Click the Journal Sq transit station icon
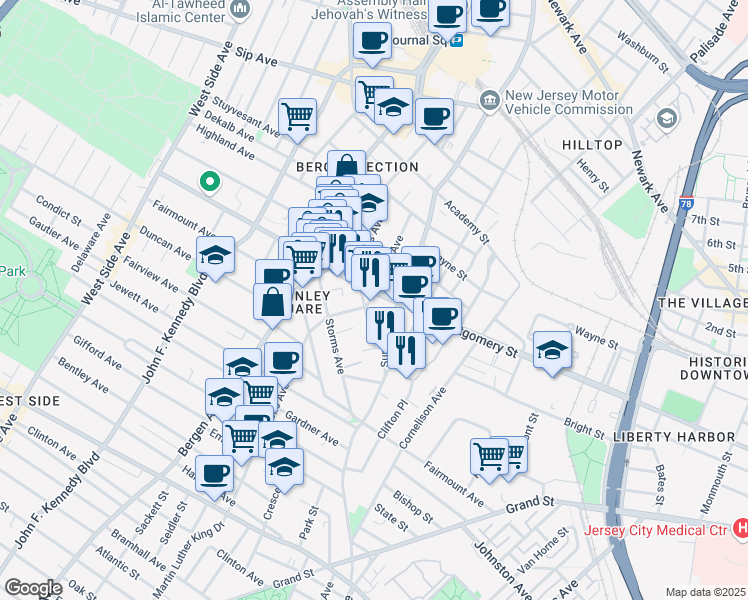This screenshot has height=600, width=748. [457, 41]
